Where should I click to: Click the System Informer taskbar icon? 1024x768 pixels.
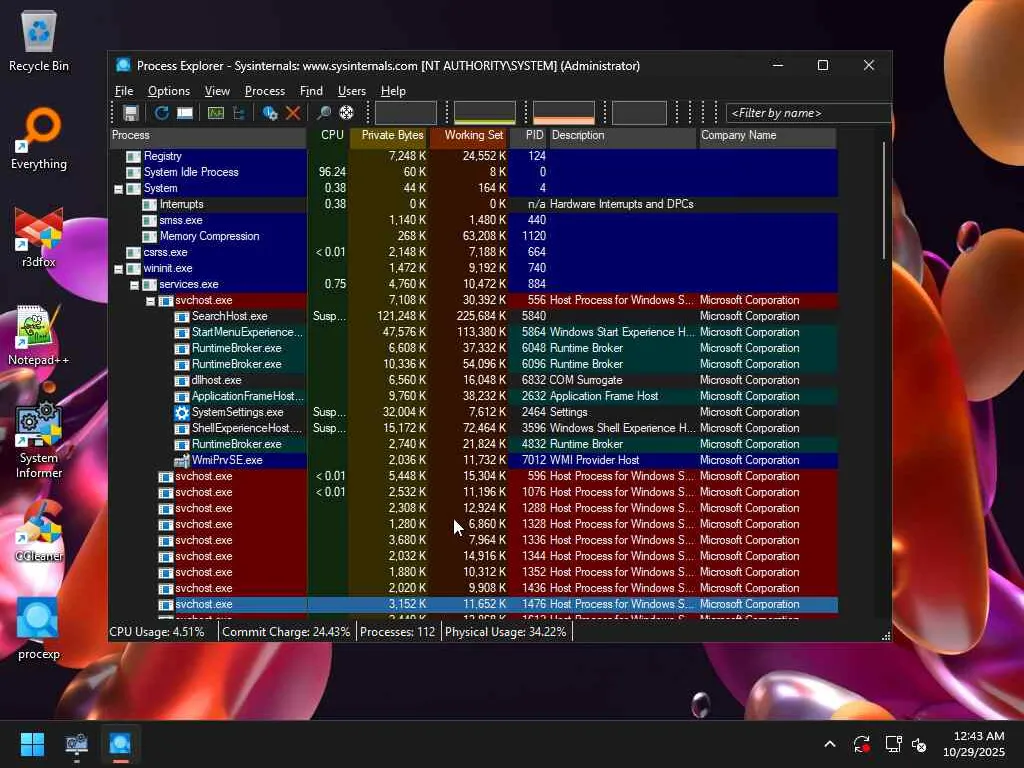[x=76, y=744]
